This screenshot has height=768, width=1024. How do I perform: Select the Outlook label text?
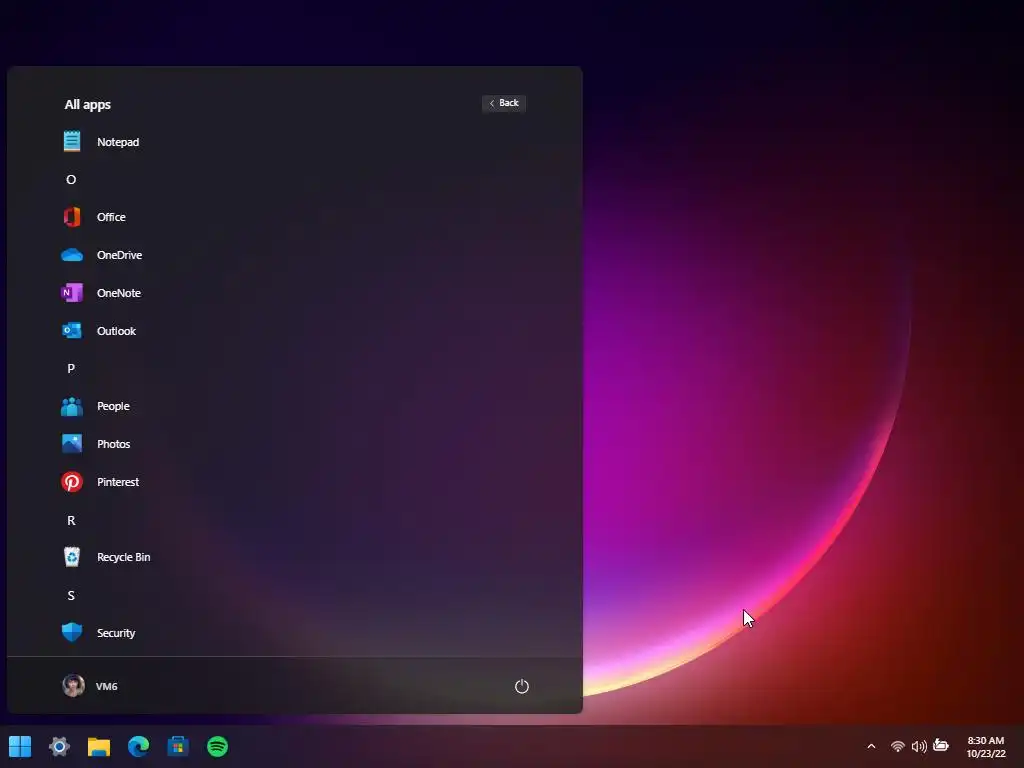[116, 331]
